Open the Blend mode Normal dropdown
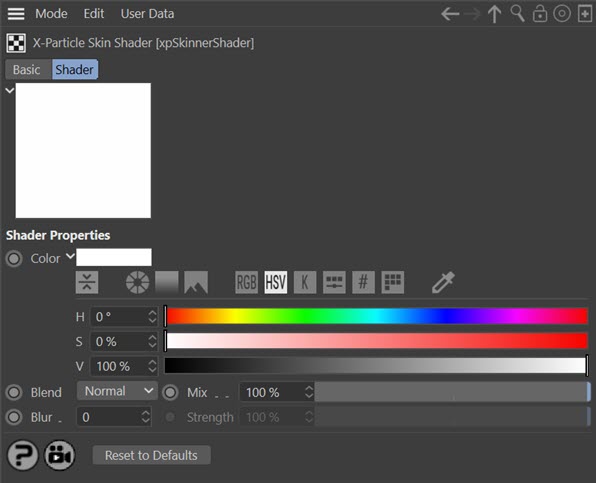The width and height of the screenshot is (596, 483). [x=117, y=391]
